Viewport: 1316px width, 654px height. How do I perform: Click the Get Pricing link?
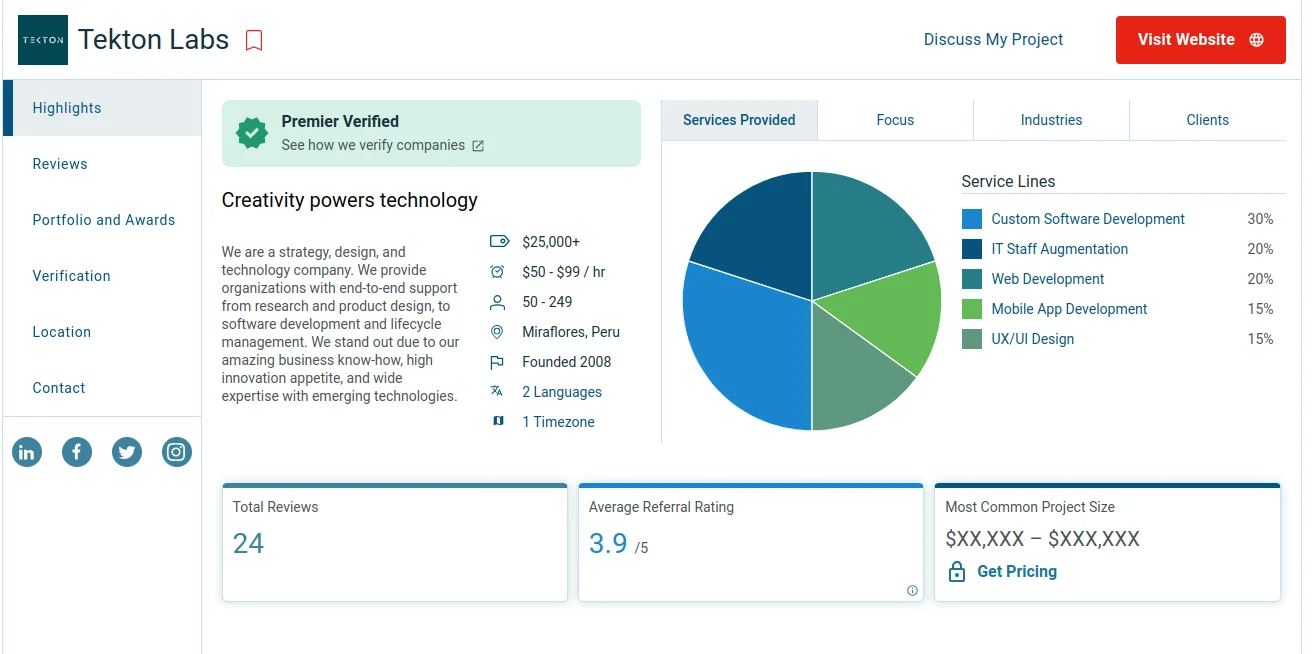pyautogui.click(x=1017, y=572)
